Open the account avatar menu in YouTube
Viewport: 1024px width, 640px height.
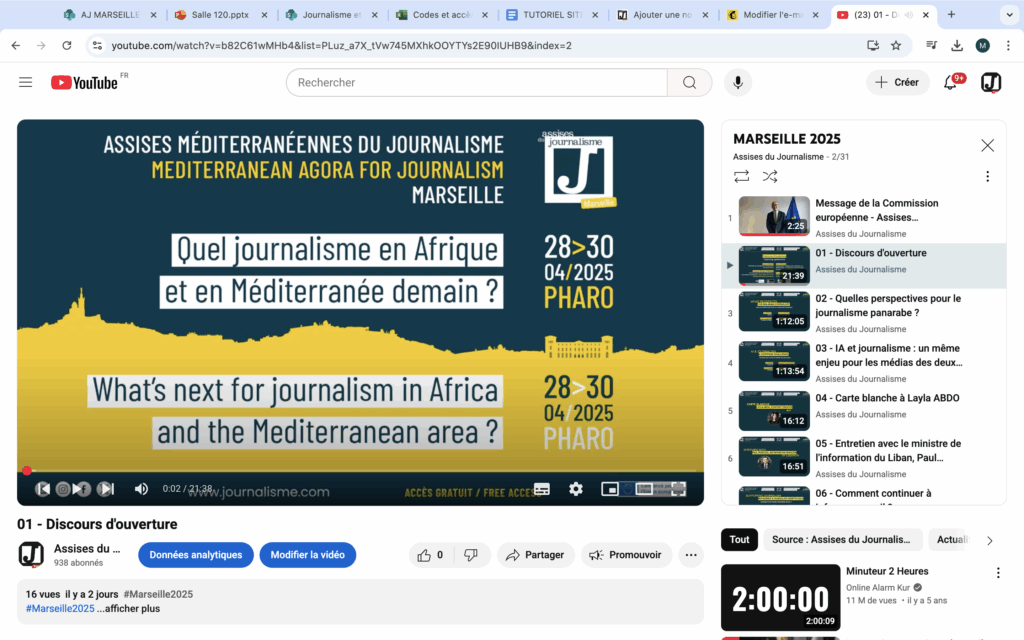[x=991, y=82]
